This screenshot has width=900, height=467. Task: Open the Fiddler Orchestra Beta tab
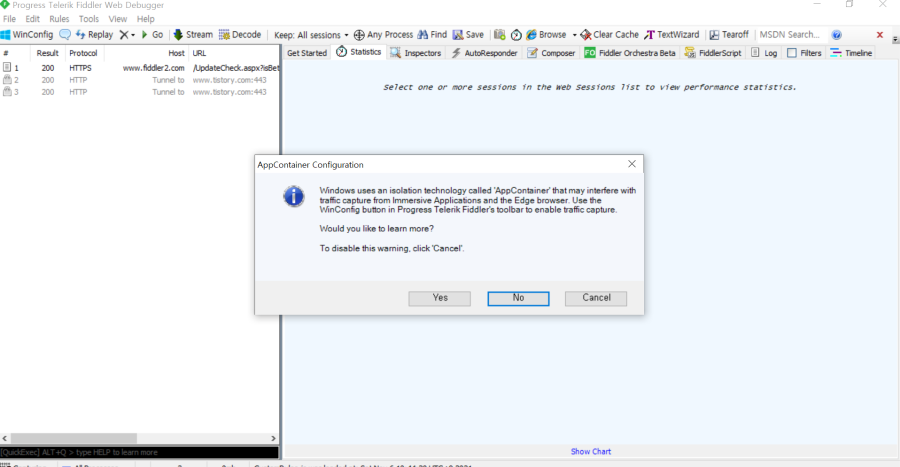[x=630, y=53]
